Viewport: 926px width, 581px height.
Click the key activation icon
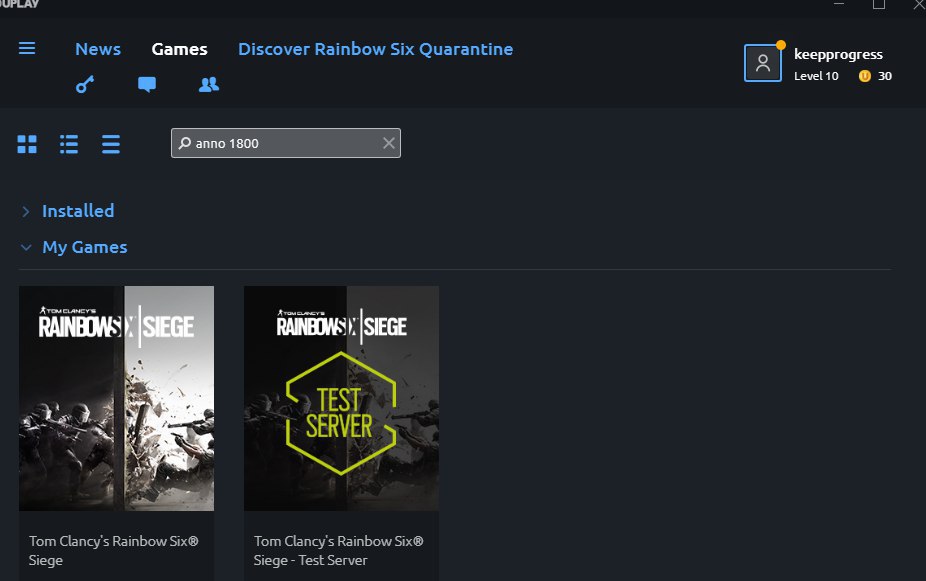[x=85, y=85]
